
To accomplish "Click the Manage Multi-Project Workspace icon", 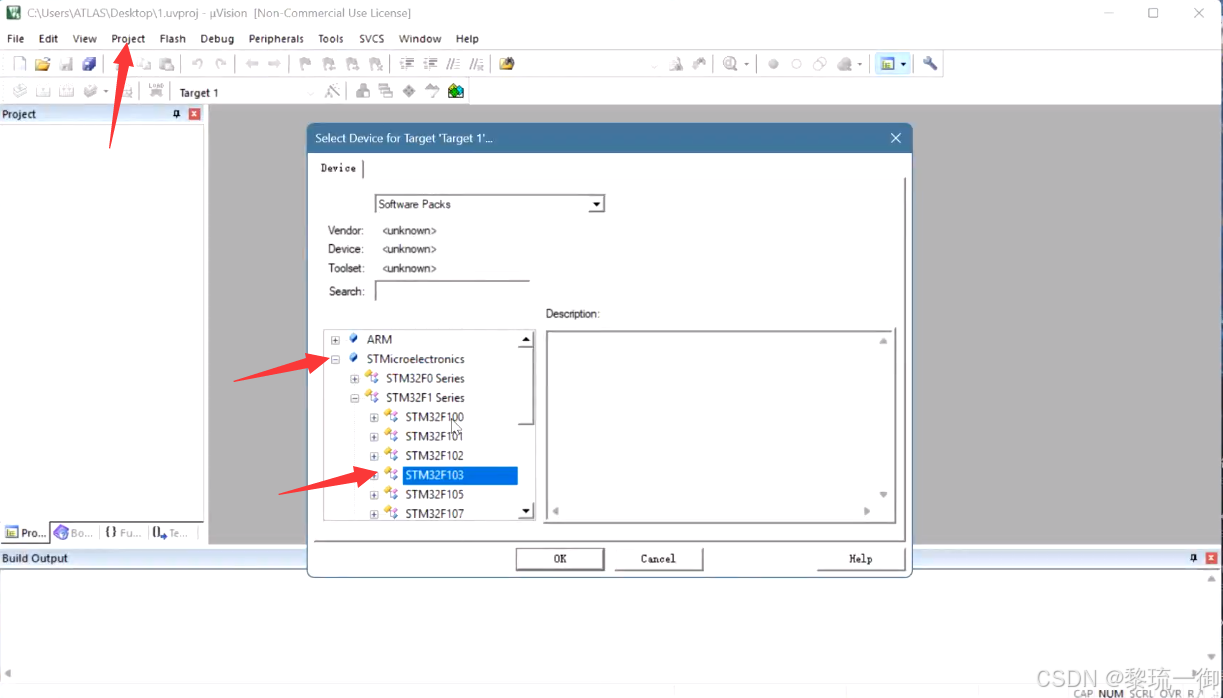I will coord(385,91).
